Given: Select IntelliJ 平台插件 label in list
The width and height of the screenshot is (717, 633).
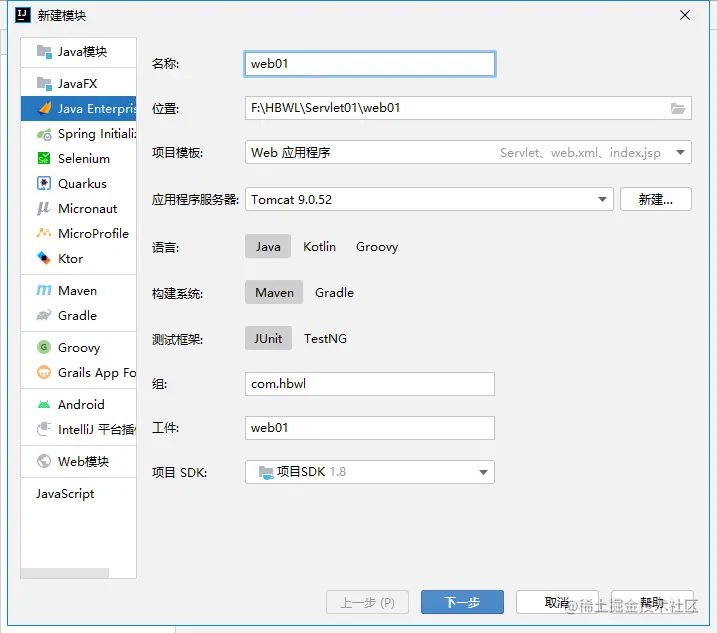Looking at the screenshot, I should click(x=97, y=429).
